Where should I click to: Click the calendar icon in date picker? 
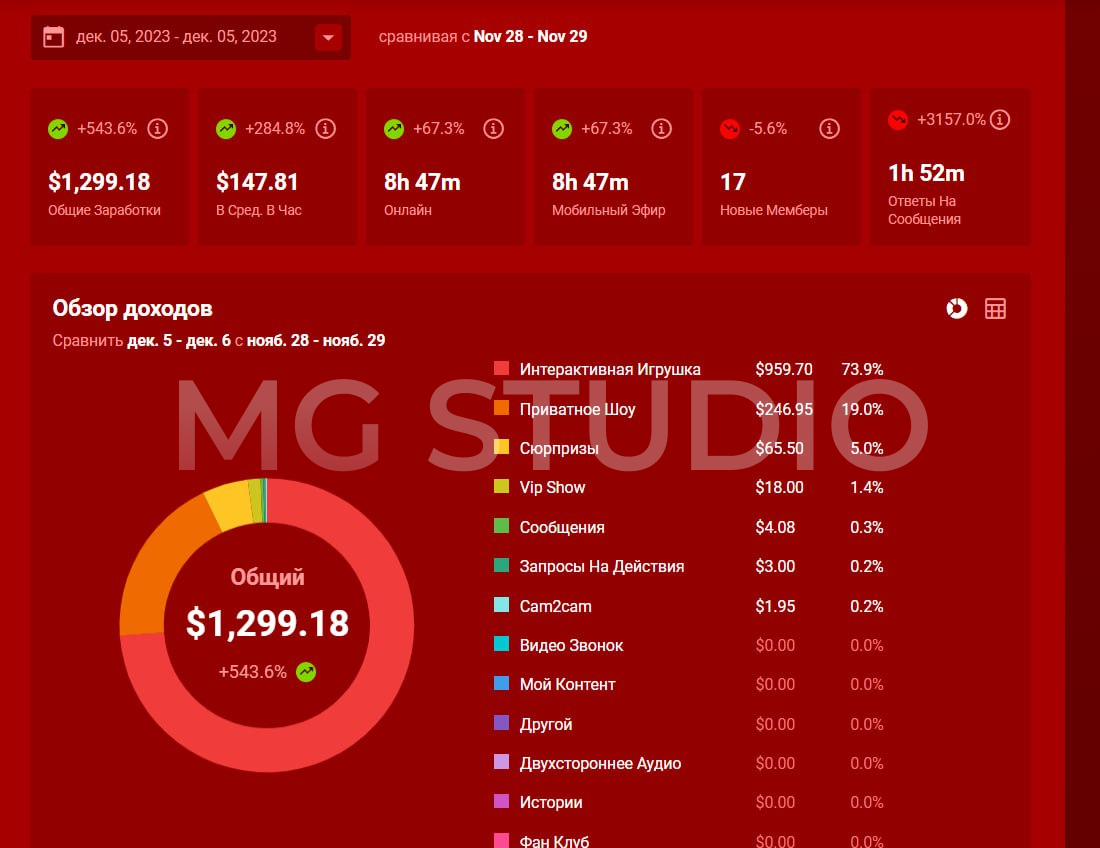pyautogui.click(x=54, y=37)
